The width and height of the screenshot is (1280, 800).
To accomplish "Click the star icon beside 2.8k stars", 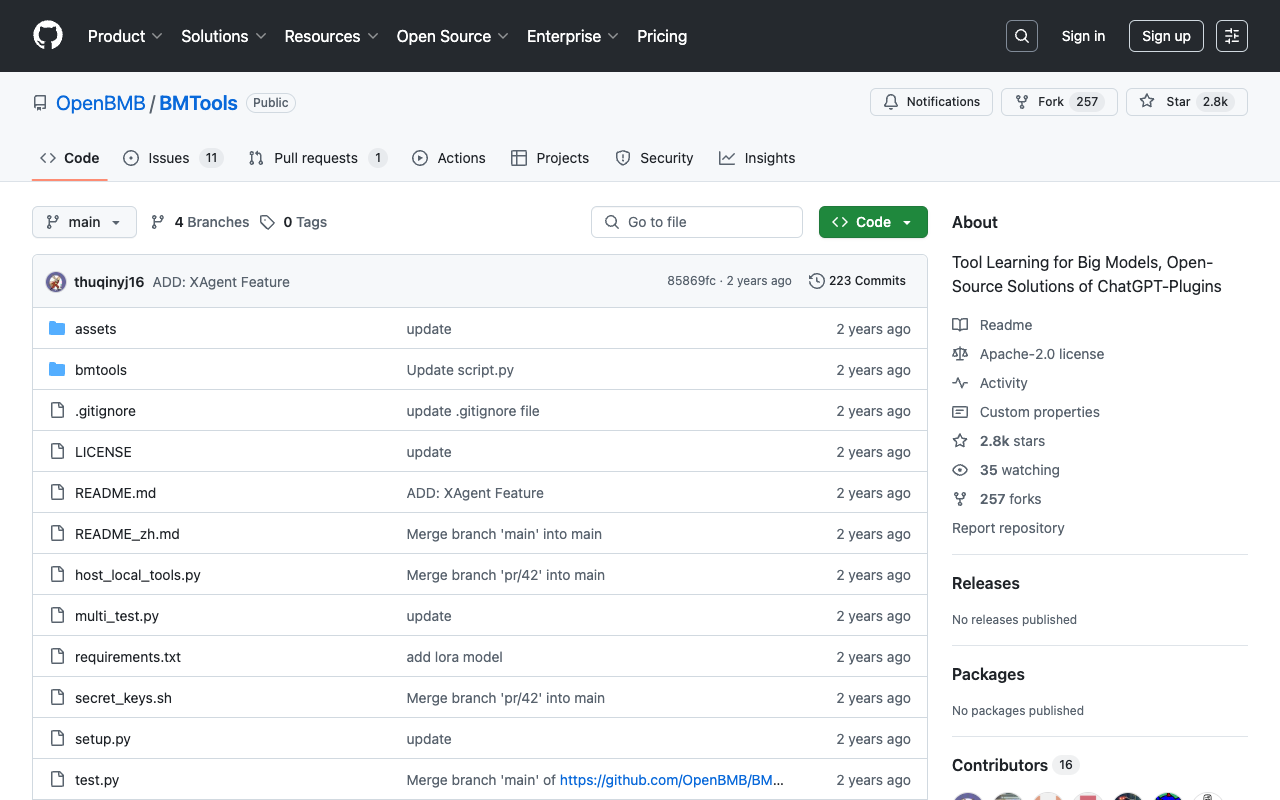I will (x=960, y=441).
